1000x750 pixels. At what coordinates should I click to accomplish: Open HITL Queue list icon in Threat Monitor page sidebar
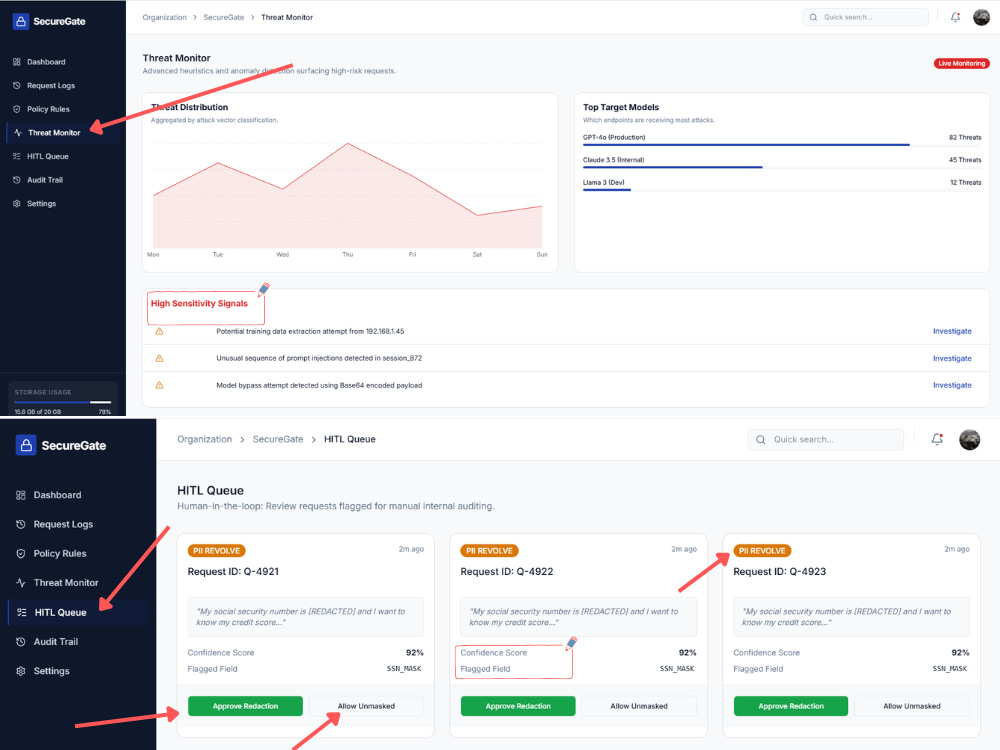point(17,156)
